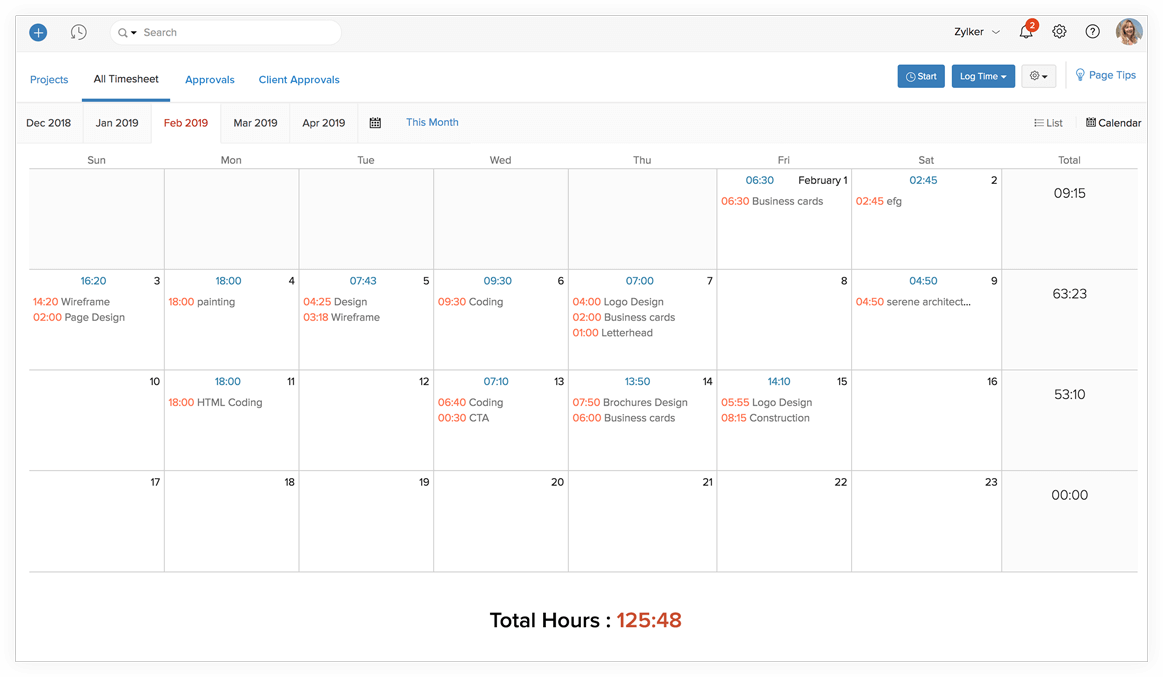
Task: Click the weekly total 53:10
Action: tap(1070, 394)
